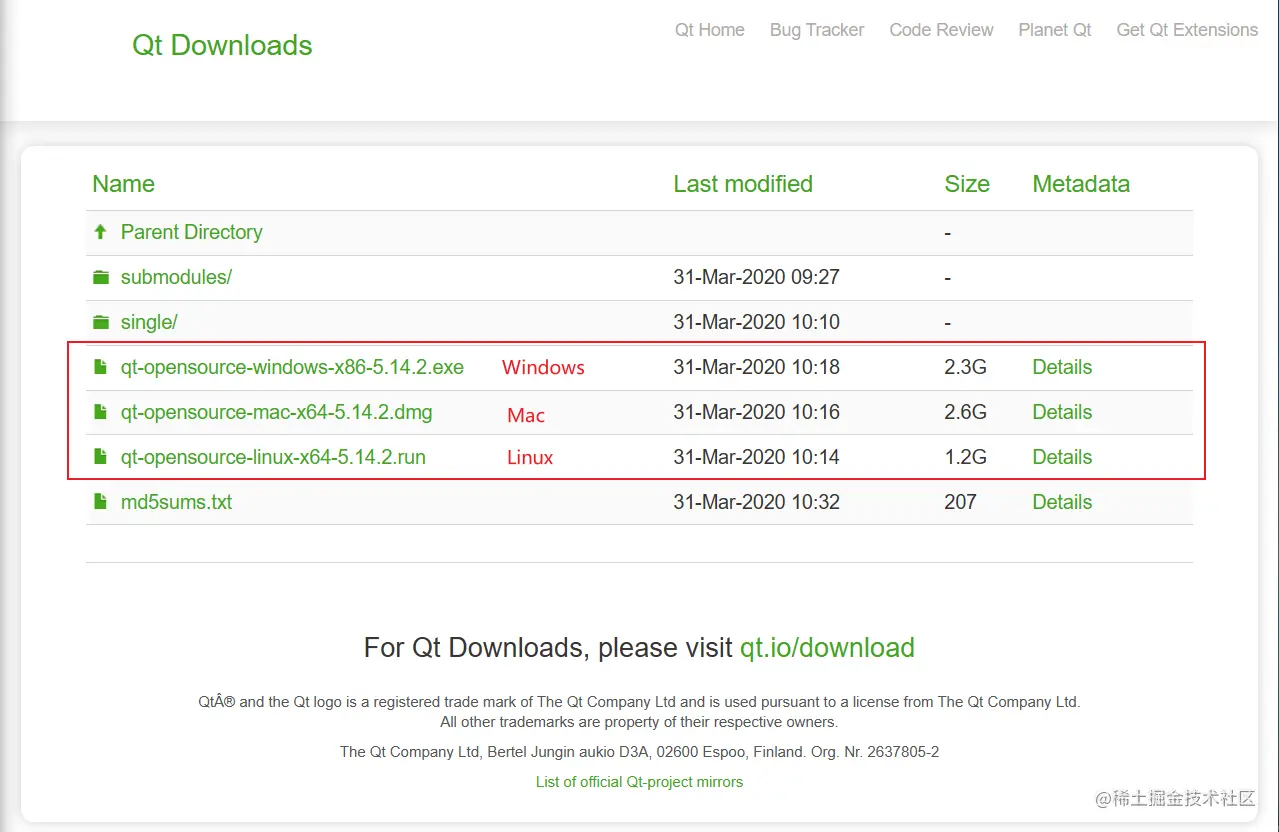Click the file icon beside md5sums.txt
Viewport: 1279px width, 832px height.
tap(100, 502)
